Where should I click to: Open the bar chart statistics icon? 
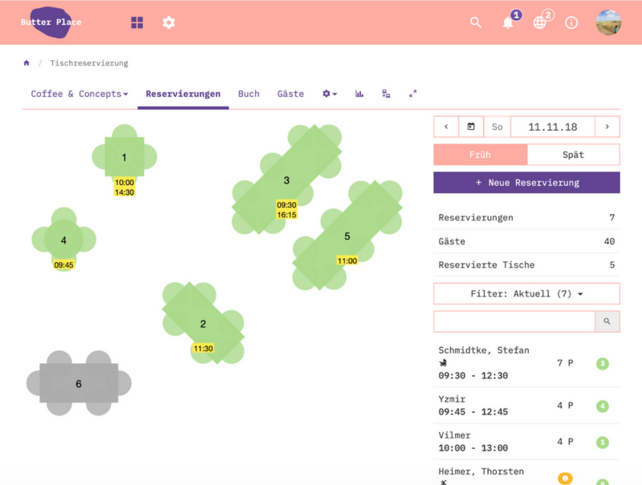(359, 94)
